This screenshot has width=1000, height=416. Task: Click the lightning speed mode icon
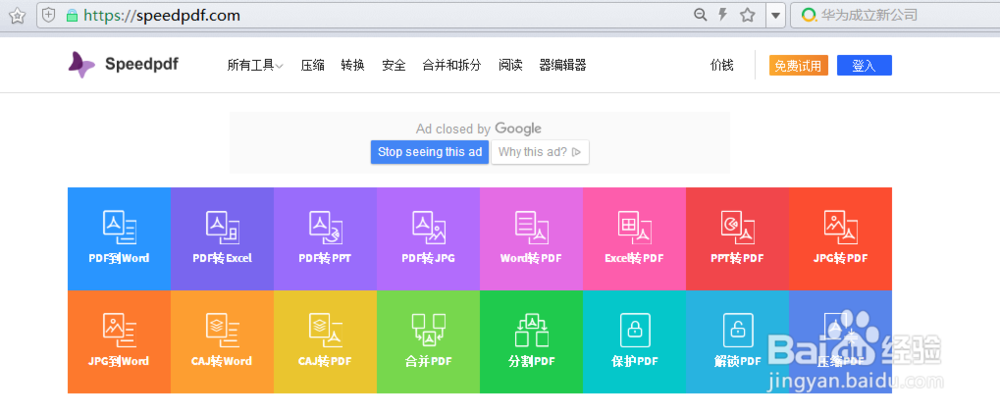[723, 15]
